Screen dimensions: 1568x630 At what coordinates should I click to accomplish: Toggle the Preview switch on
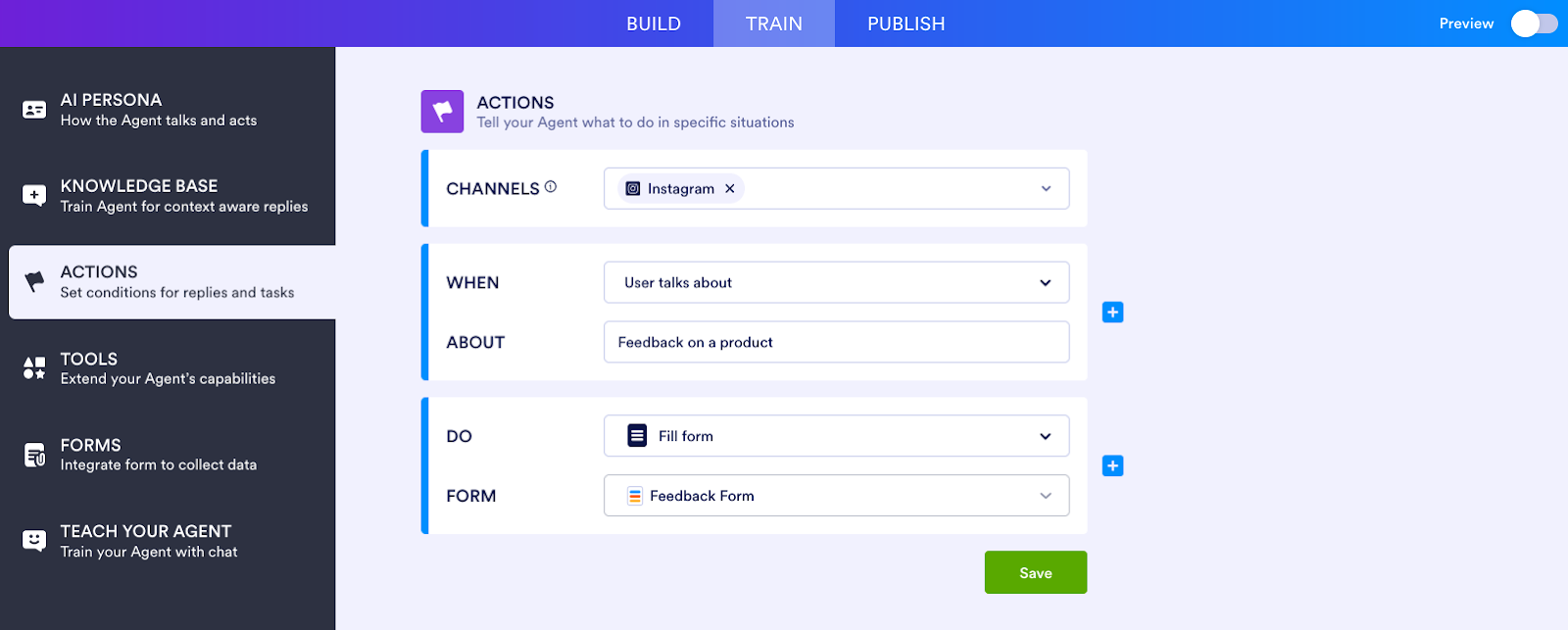coord(1532,23)
